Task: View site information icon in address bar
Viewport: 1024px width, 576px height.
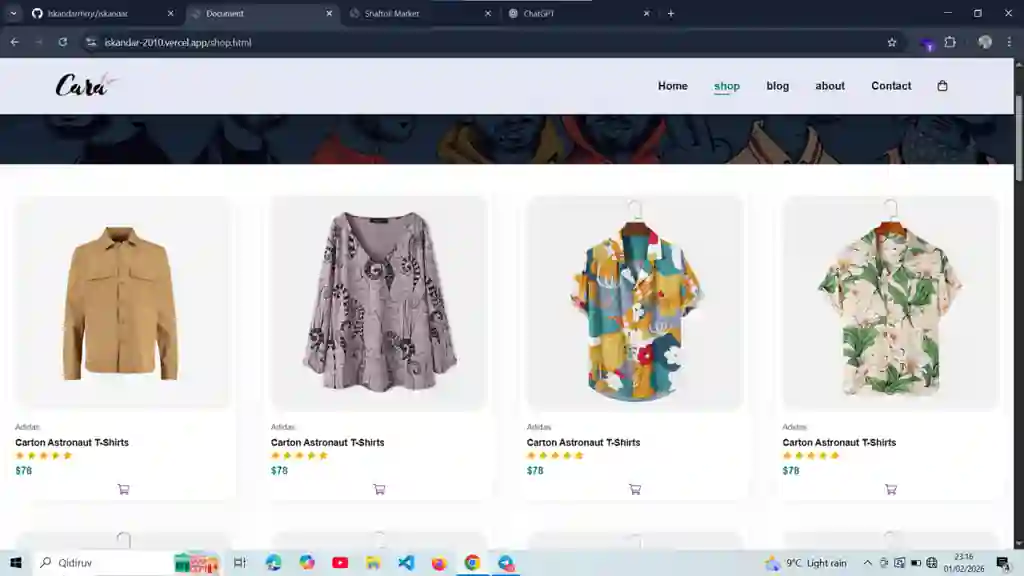Action: 91,42
